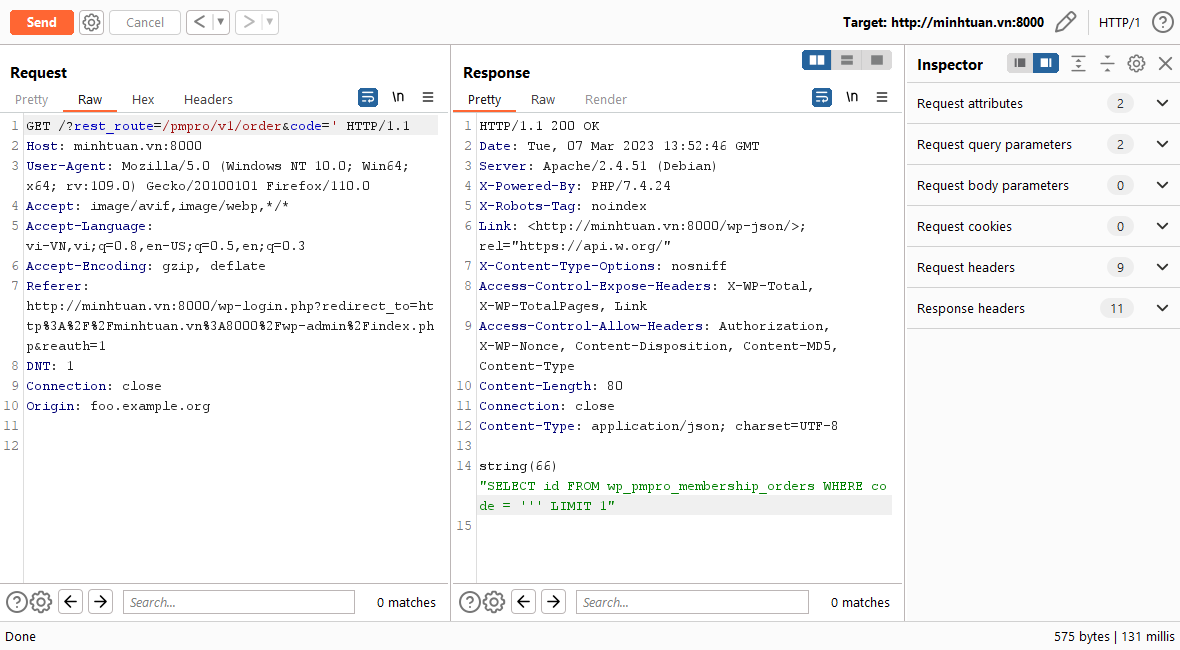1180x650 pixels.
Task: Switch to the Hex tab in Request
Action: [143, 99]
